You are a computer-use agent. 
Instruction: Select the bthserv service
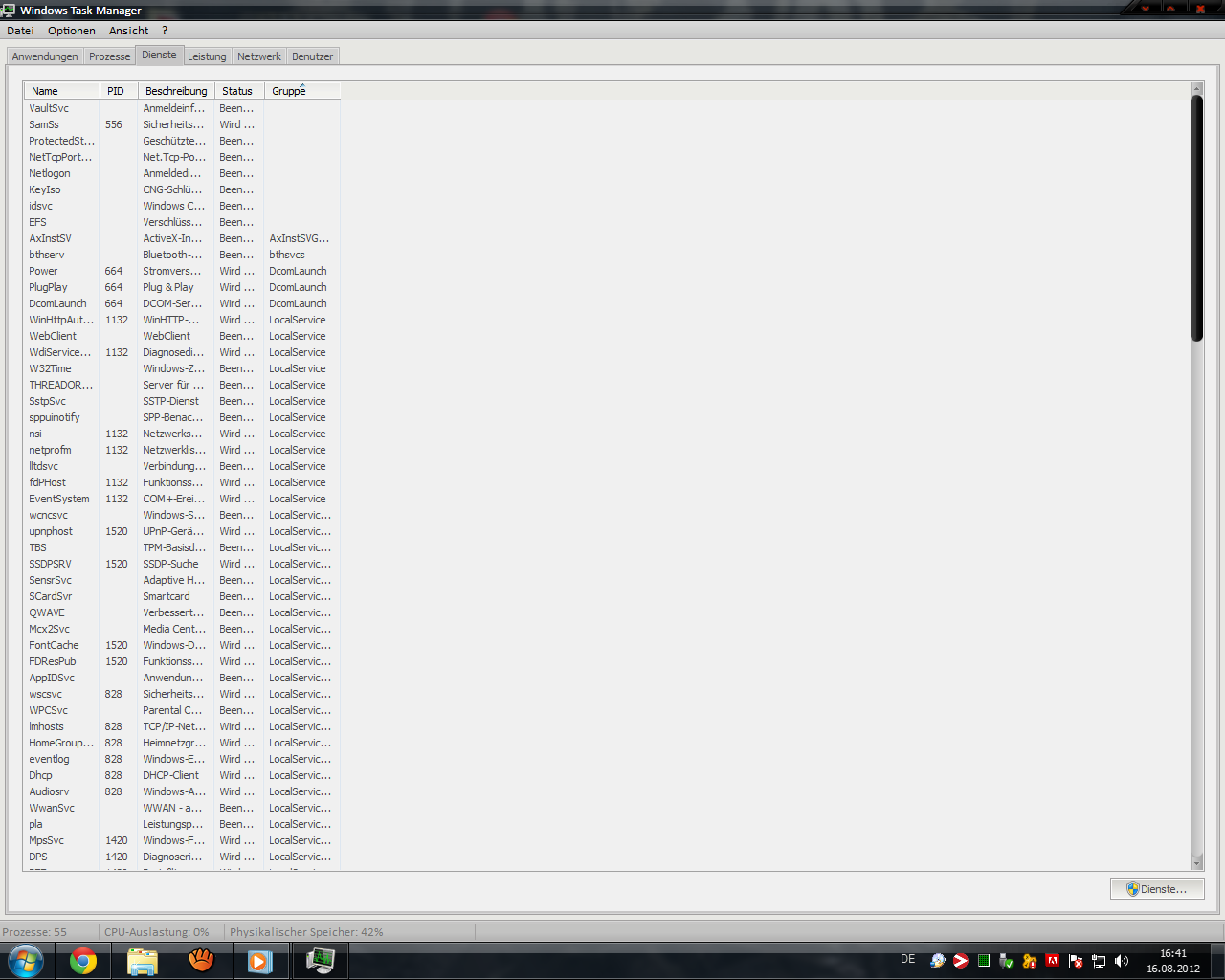click(47, 255)
